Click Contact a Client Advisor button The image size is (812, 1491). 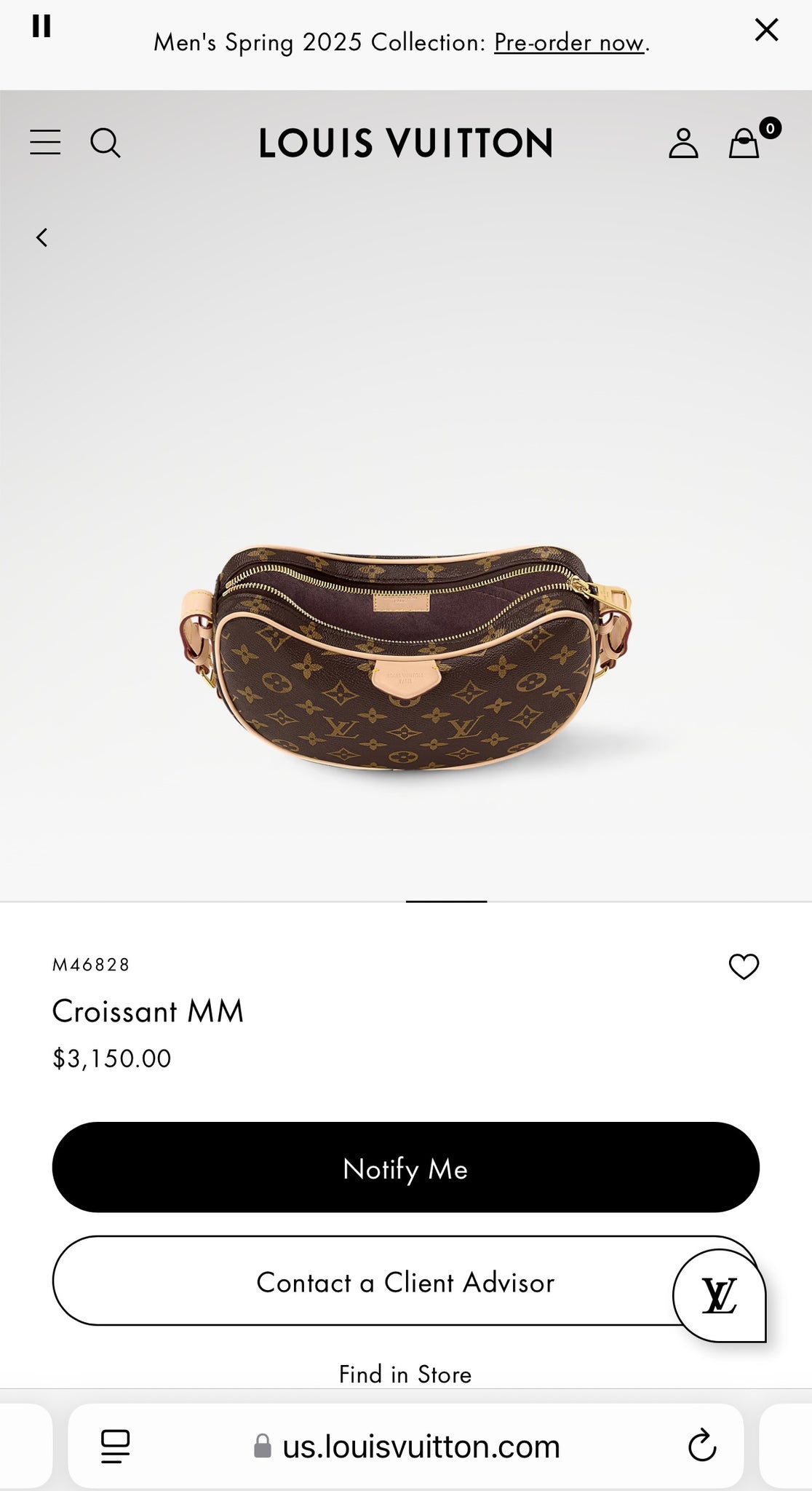pyautogui.click(x=405, y=1281)
